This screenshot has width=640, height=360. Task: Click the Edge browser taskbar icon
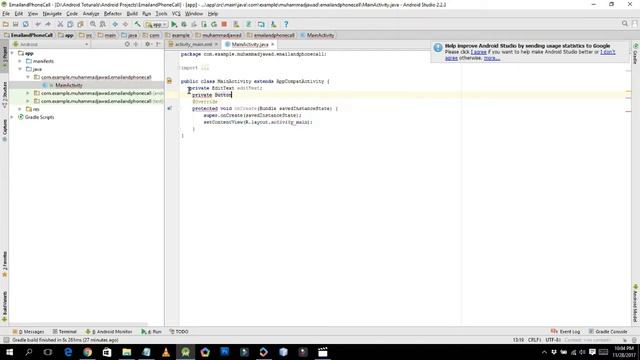pyautogui.click(x=68, y=352)
